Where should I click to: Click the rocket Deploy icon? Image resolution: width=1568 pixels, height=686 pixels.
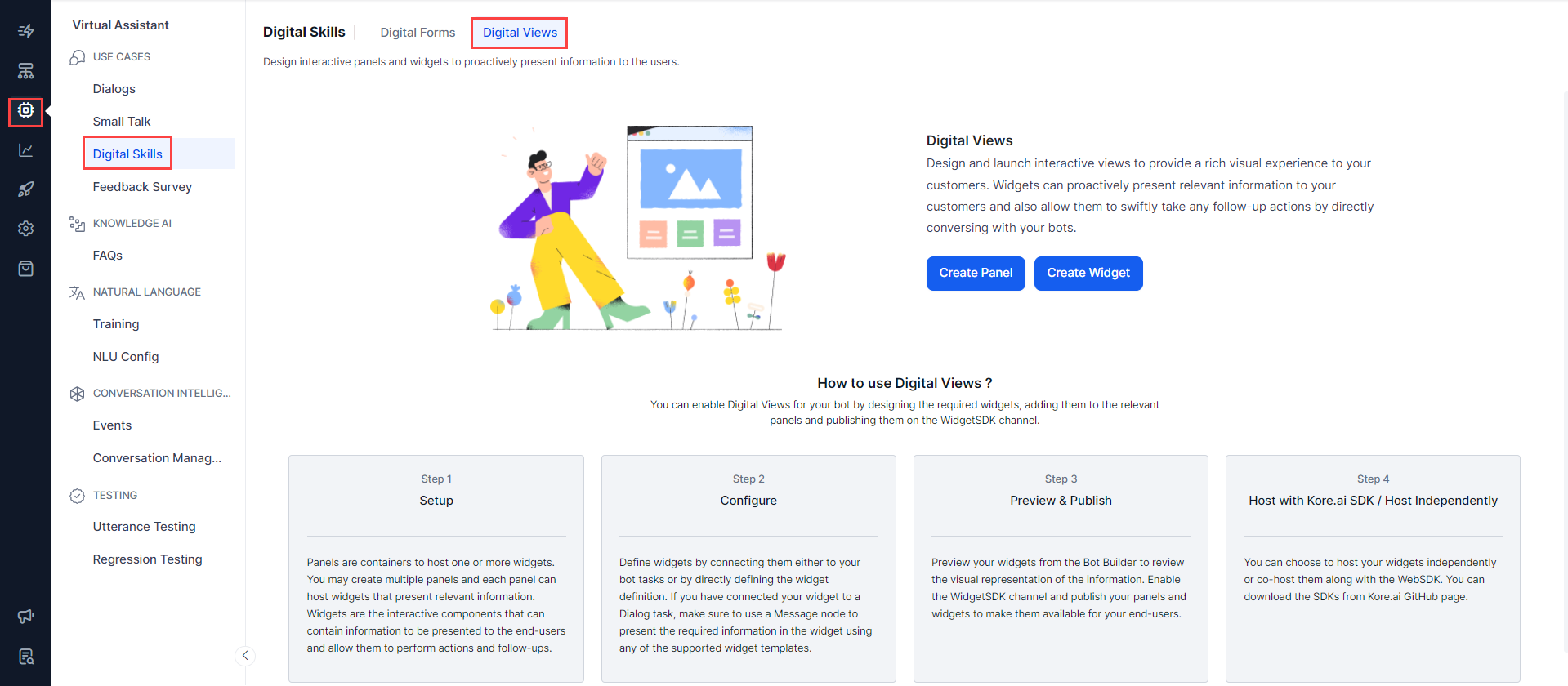point(25,189)
